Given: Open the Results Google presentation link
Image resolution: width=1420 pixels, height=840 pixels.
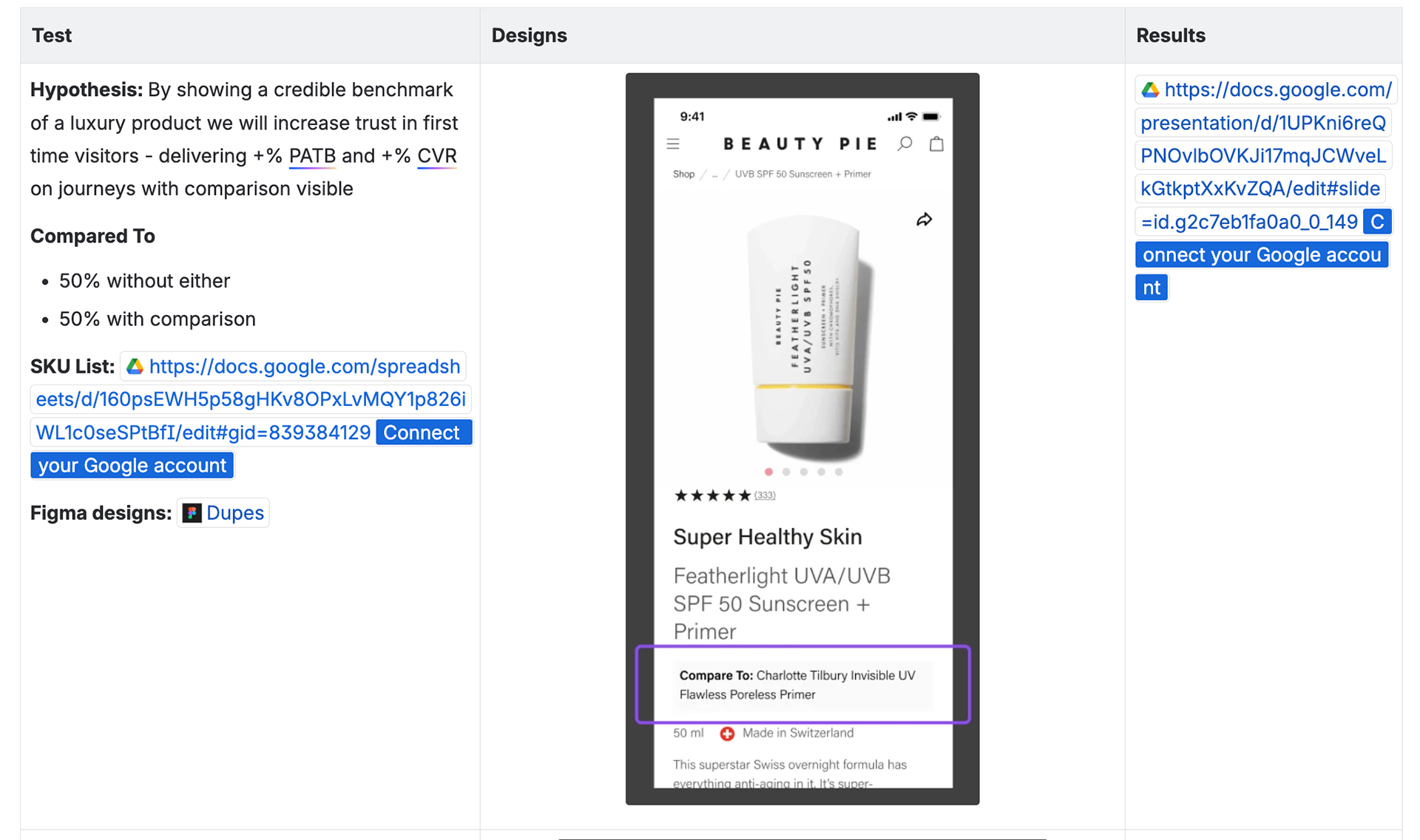Looking at the screenshot, I should click(1262, 156).
